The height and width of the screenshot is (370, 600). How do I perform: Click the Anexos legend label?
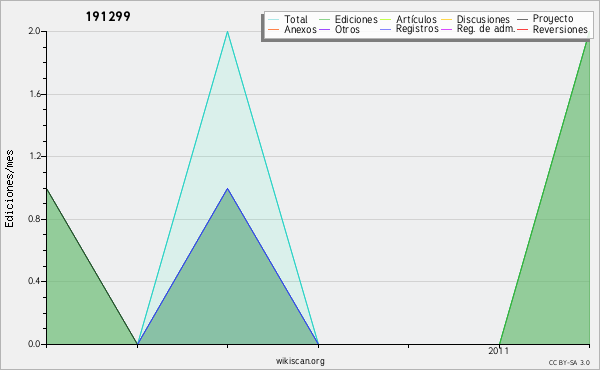(x=300, y=29)
